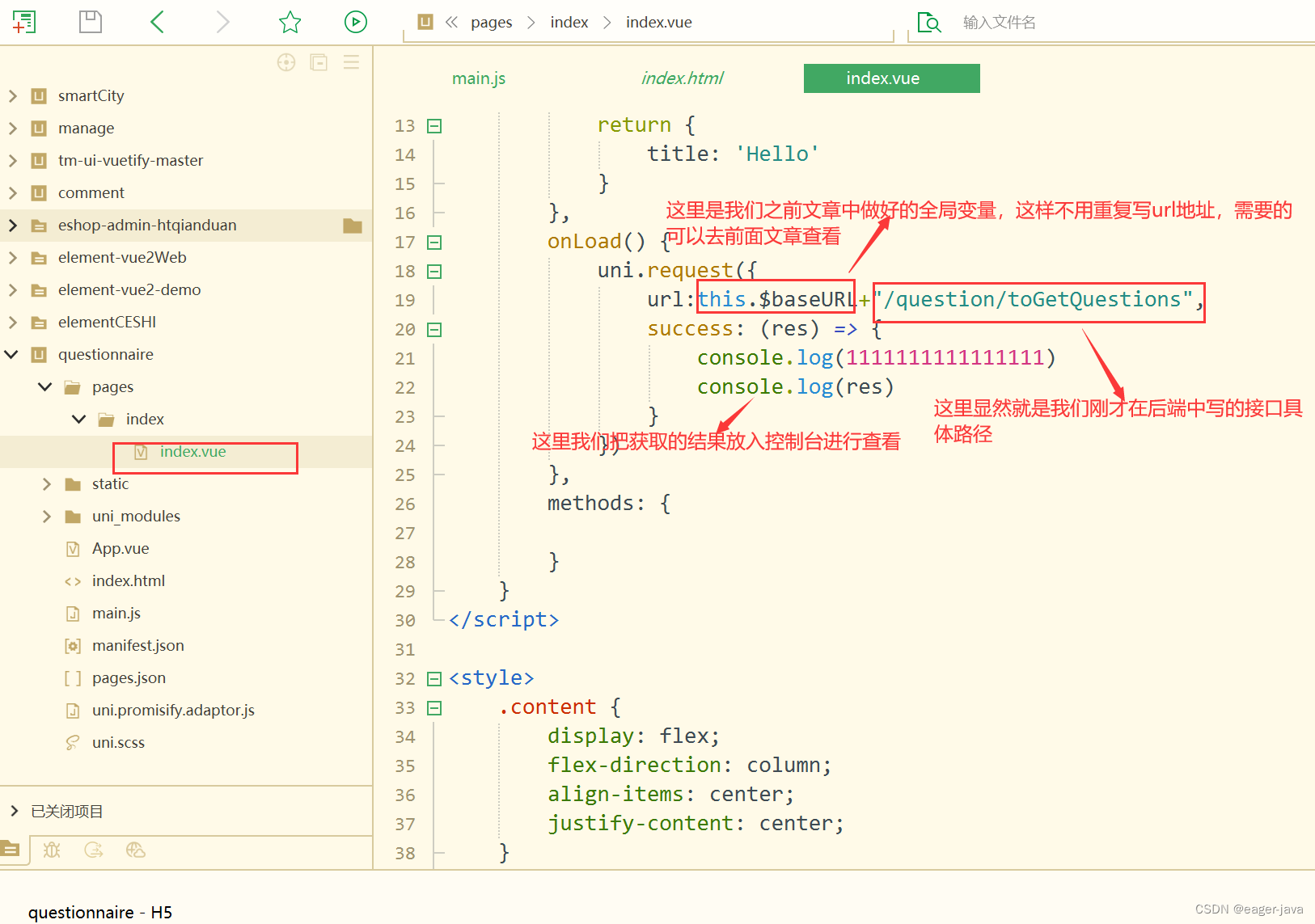The image size is (1315, 924).
Task: Fold the success callback at line 20
Action: point(434,330)
